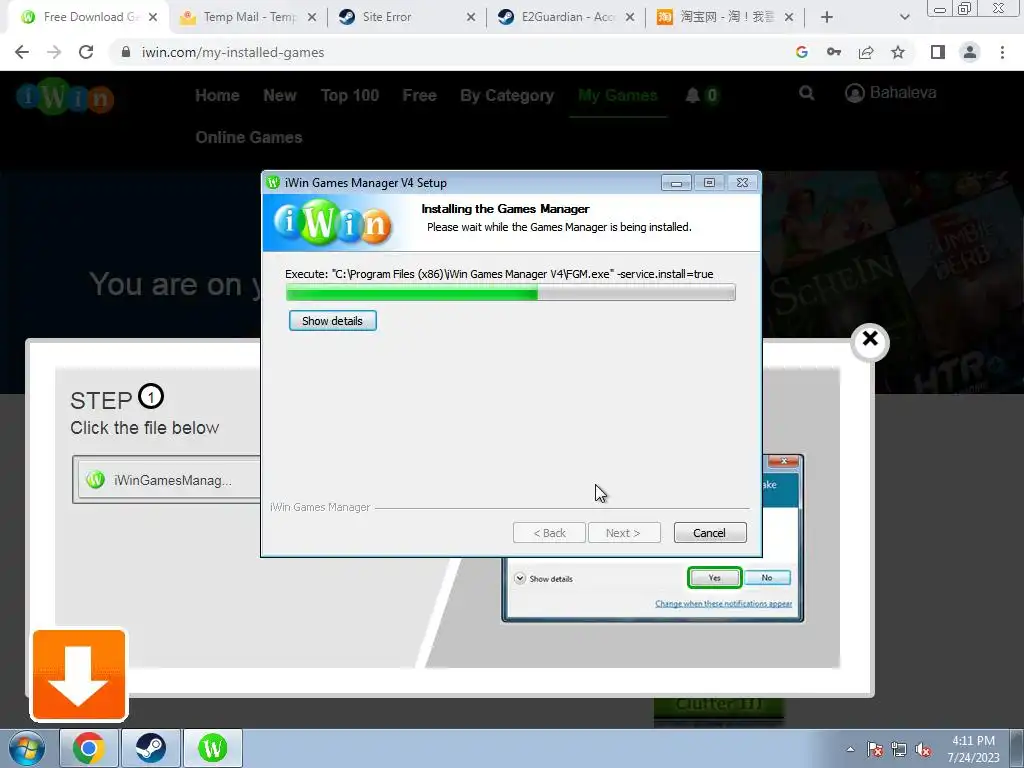This screenshot has width=1024, height=768.
Task: Click No in the sample dialog image
Action: click(767, 578)
